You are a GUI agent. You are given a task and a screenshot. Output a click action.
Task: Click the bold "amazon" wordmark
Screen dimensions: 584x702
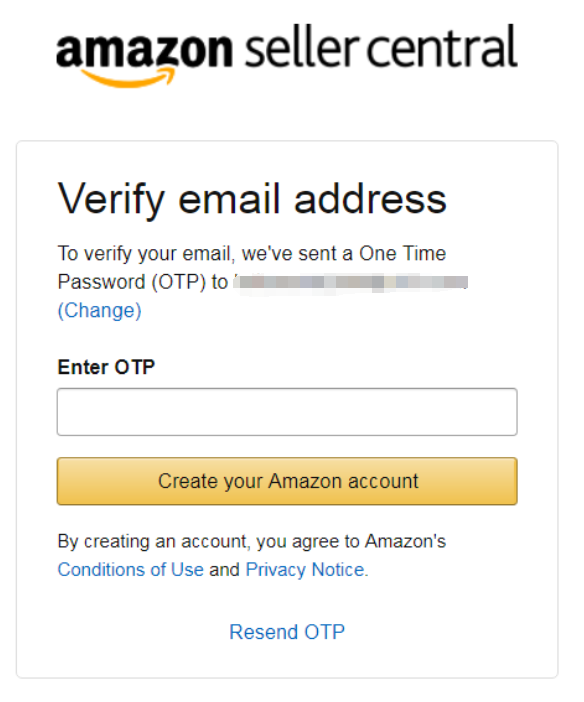(144, 51)
